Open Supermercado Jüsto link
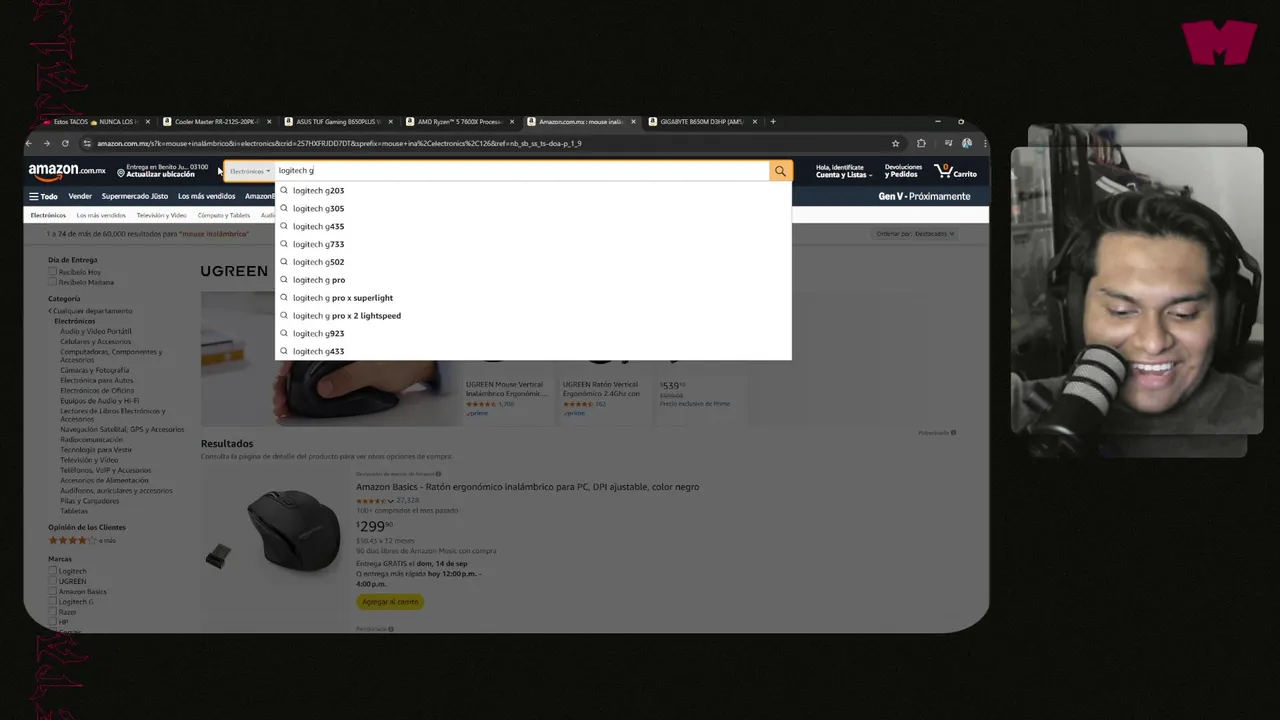 pyautogui.click(x=135, y=197)
